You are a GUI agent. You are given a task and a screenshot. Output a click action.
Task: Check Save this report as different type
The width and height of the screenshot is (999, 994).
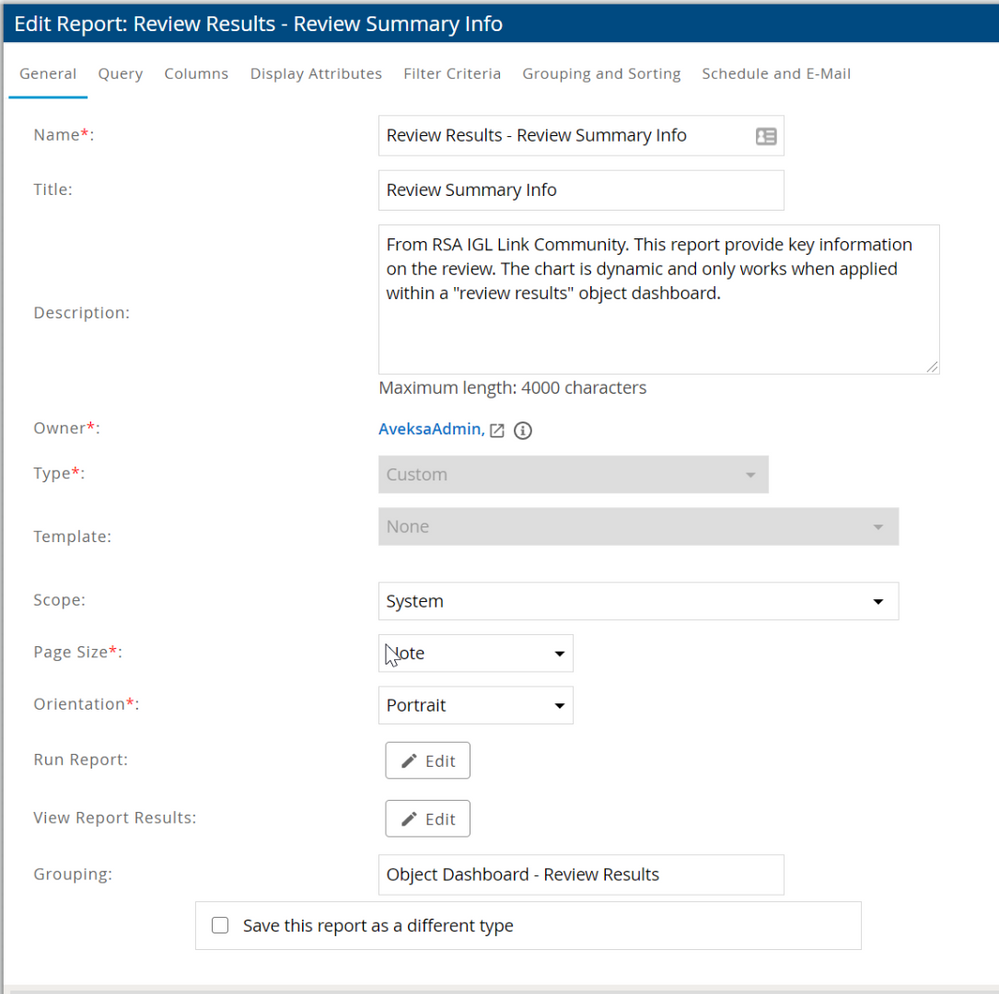[221, 926]
